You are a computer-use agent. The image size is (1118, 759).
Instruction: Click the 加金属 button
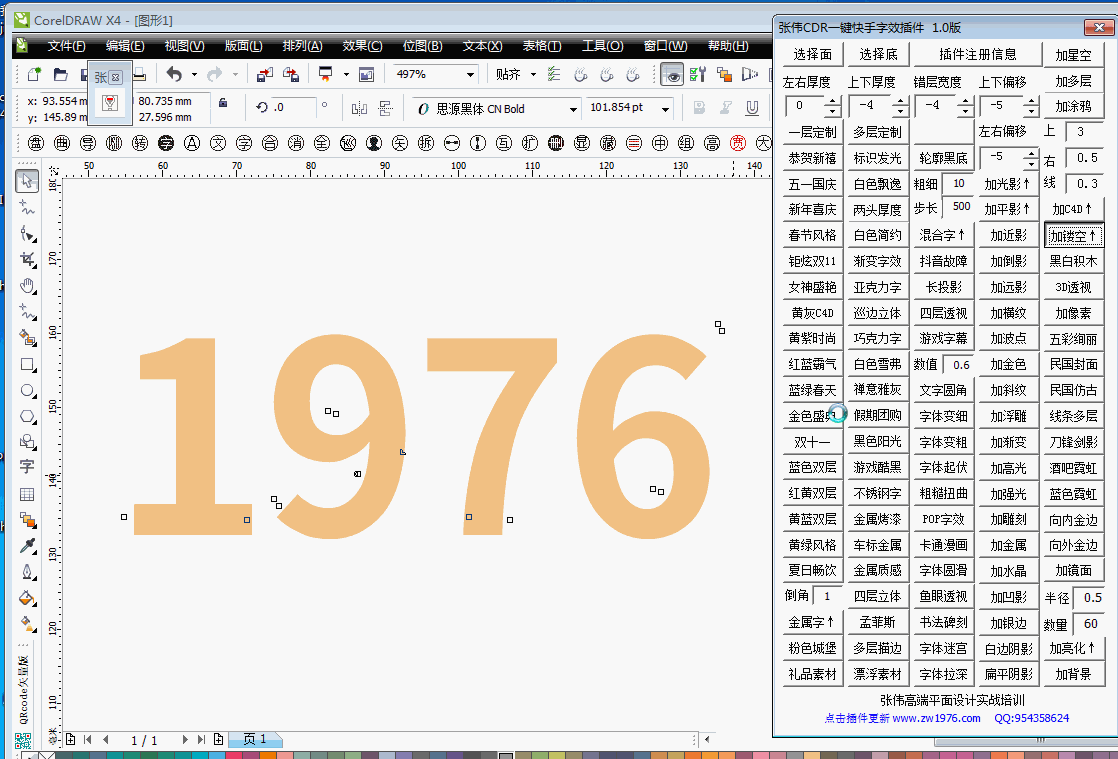point(1008,545)
